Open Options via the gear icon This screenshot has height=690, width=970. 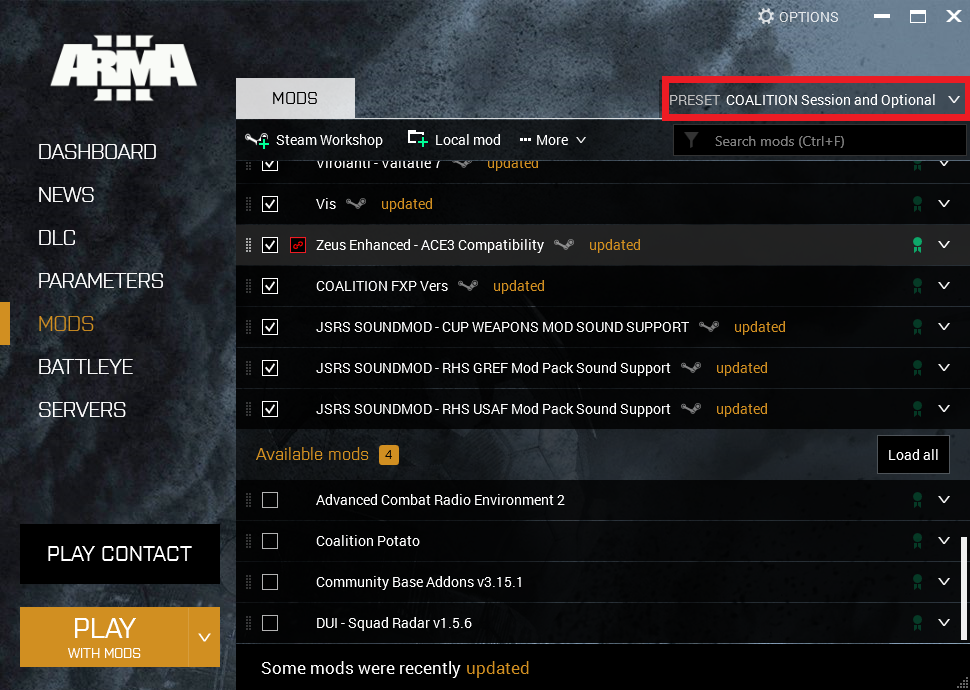(766, 16)
